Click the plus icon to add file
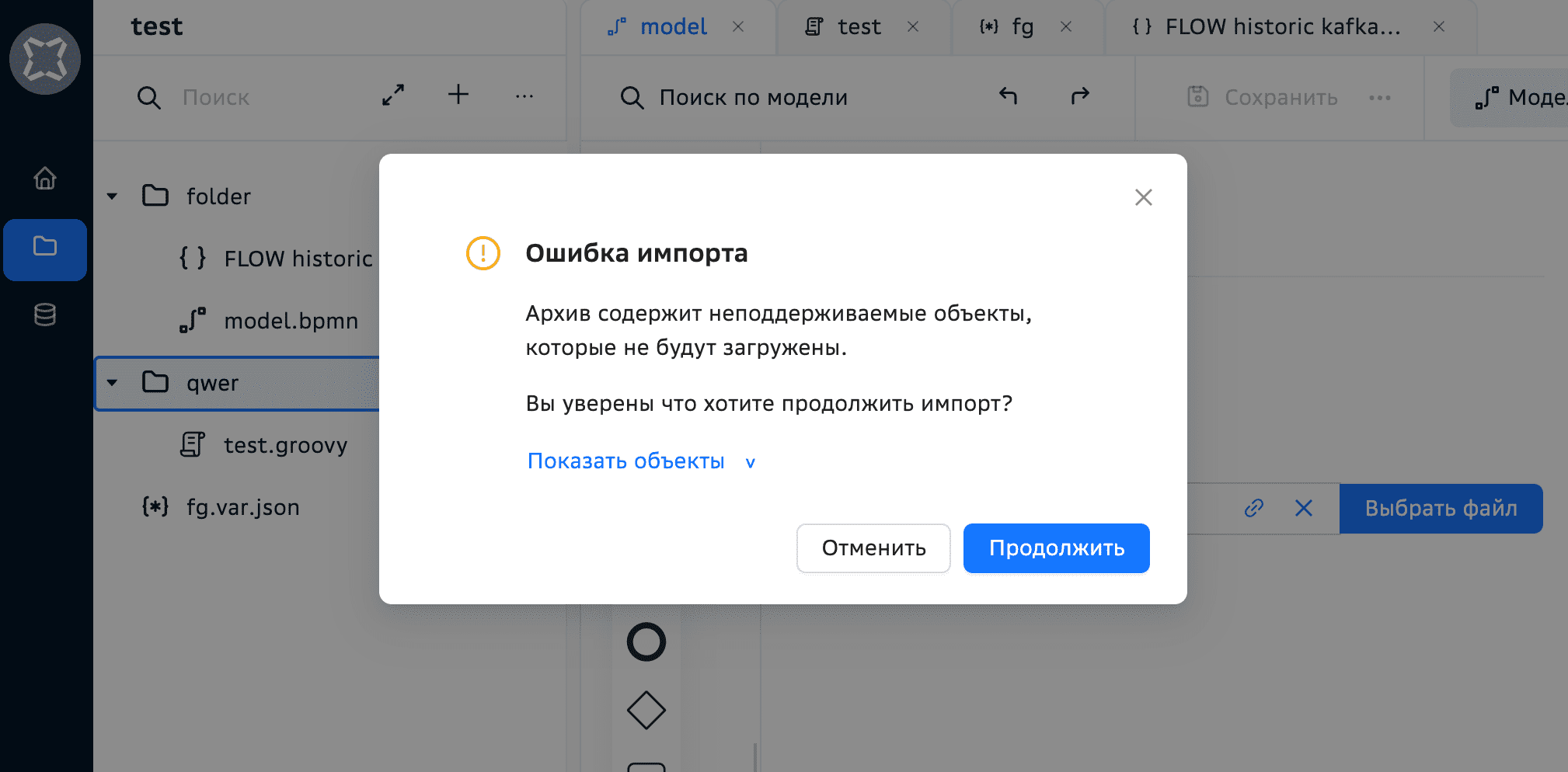 pos(458,95)
